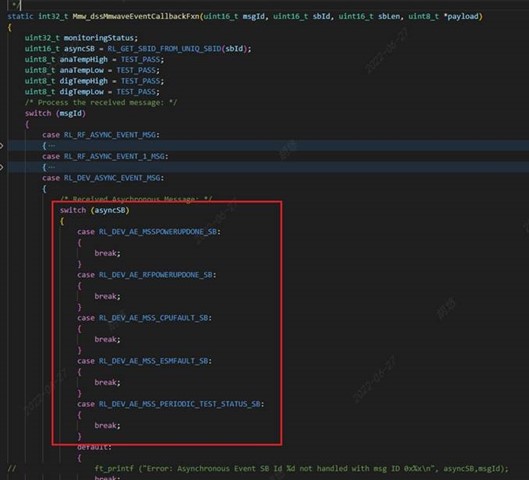The image size is (529, 480).
Task: Click the asyncSB variable declaration
Action: pyautogui.click(x=79, y=49)
